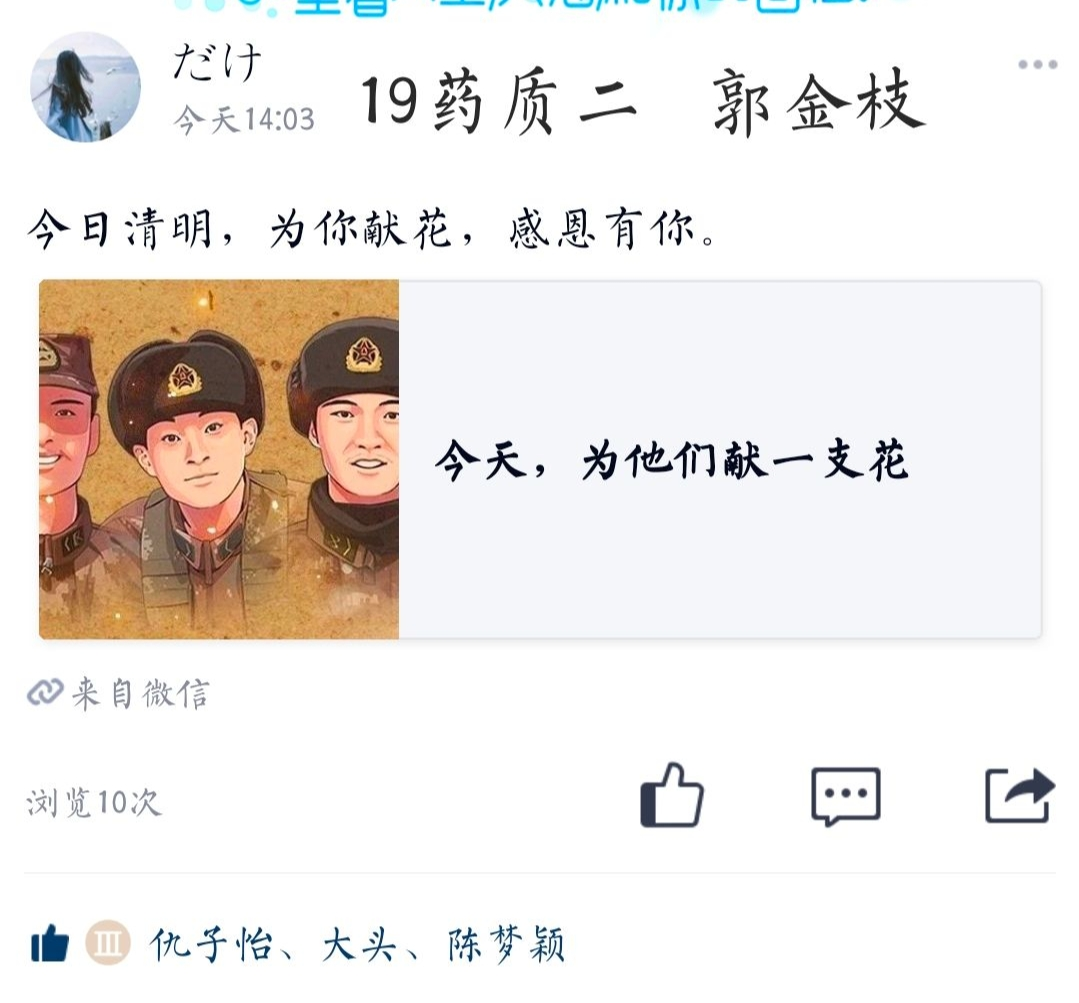
Task: Open liker 仇子怡's profile
Action: [x=211, y=944]
